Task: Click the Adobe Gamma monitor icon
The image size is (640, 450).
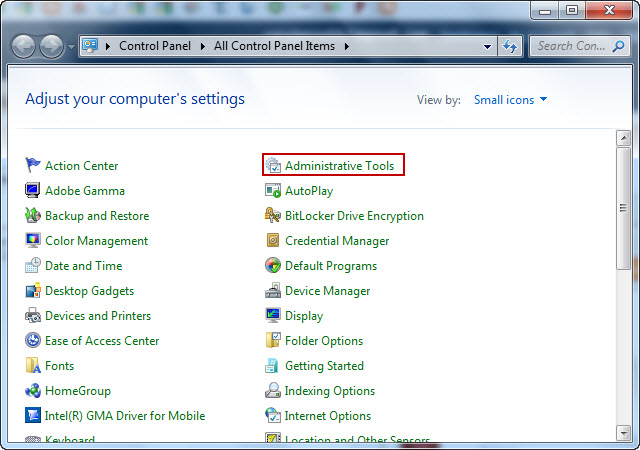Action: point(33,190)
